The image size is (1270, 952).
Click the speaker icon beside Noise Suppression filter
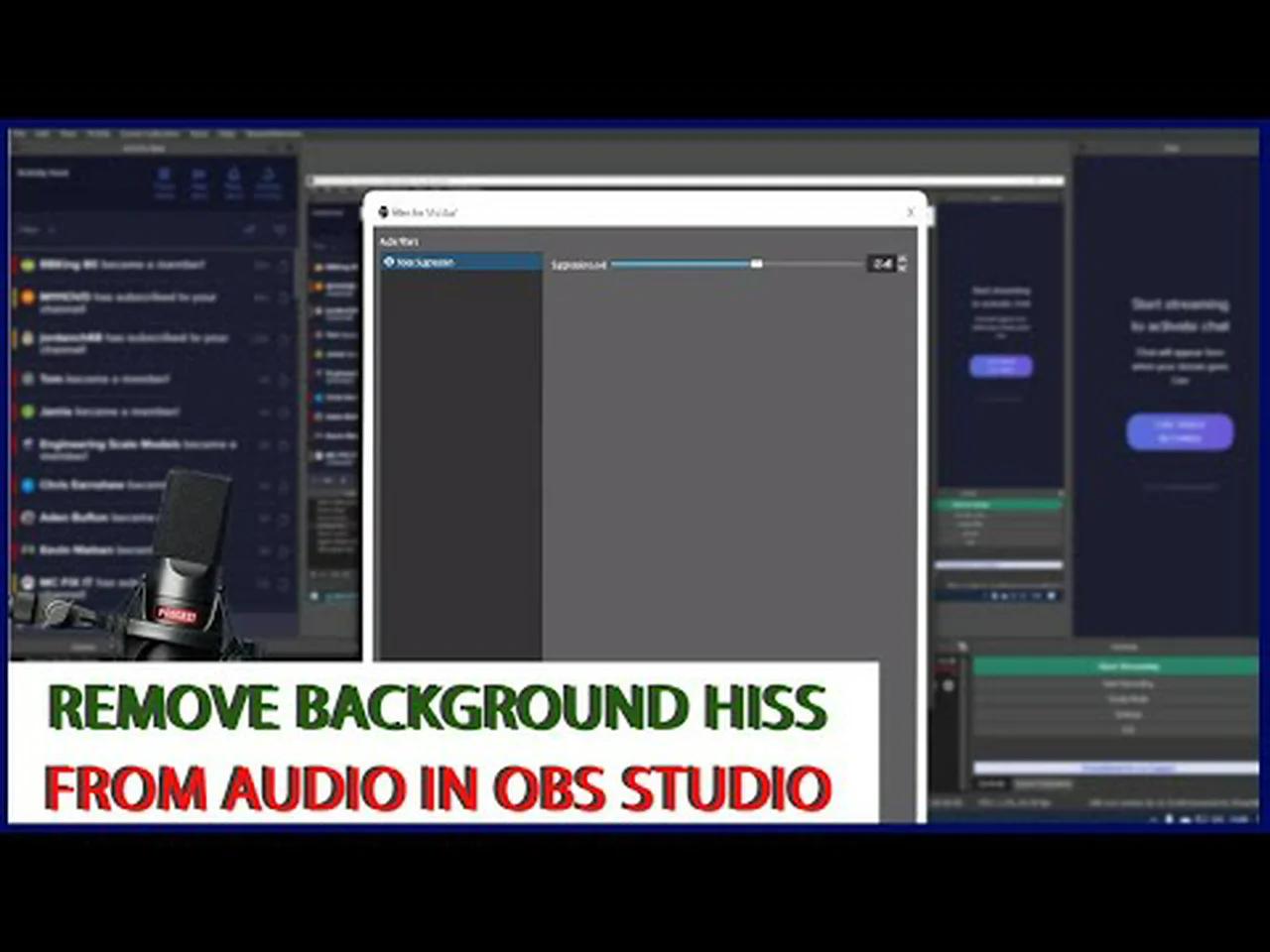pyautogui.click(x=389, y=262)
